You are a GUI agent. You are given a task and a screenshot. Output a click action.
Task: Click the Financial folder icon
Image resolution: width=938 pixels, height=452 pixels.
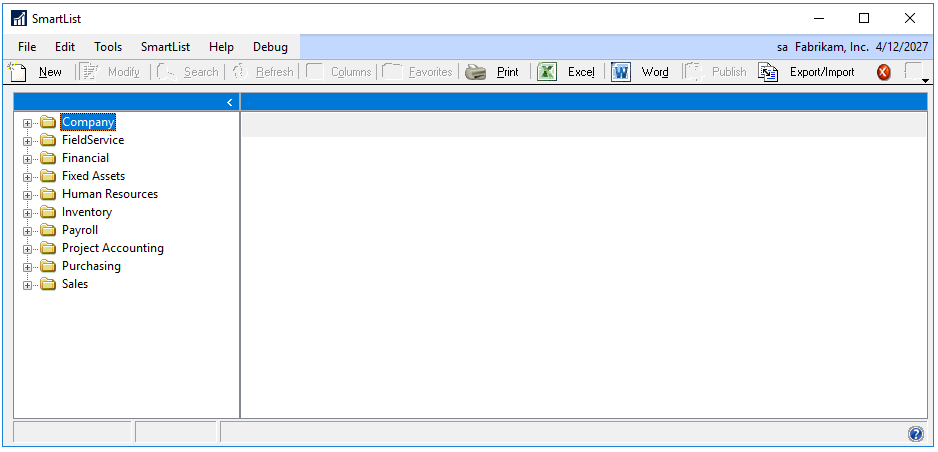(x=48, y=158)
